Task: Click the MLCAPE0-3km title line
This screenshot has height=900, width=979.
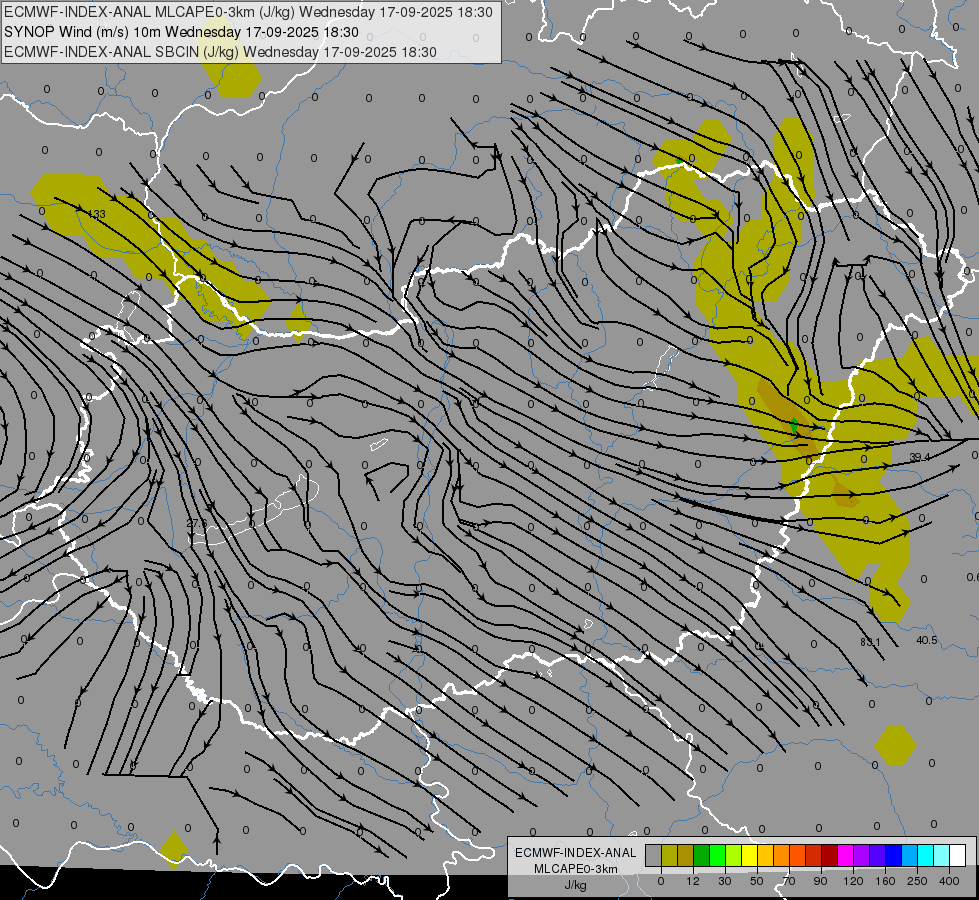Action: click(248, 12)
